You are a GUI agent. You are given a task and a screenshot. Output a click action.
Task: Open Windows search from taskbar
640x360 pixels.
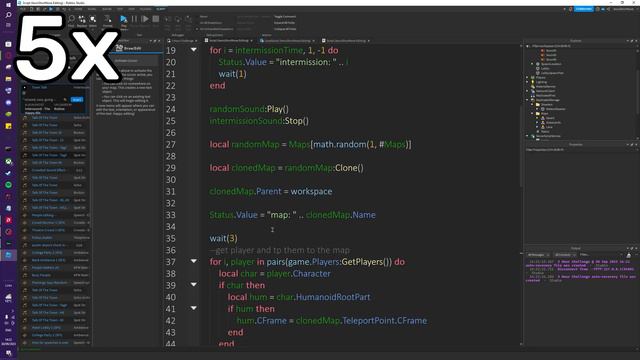pos(8,15)
